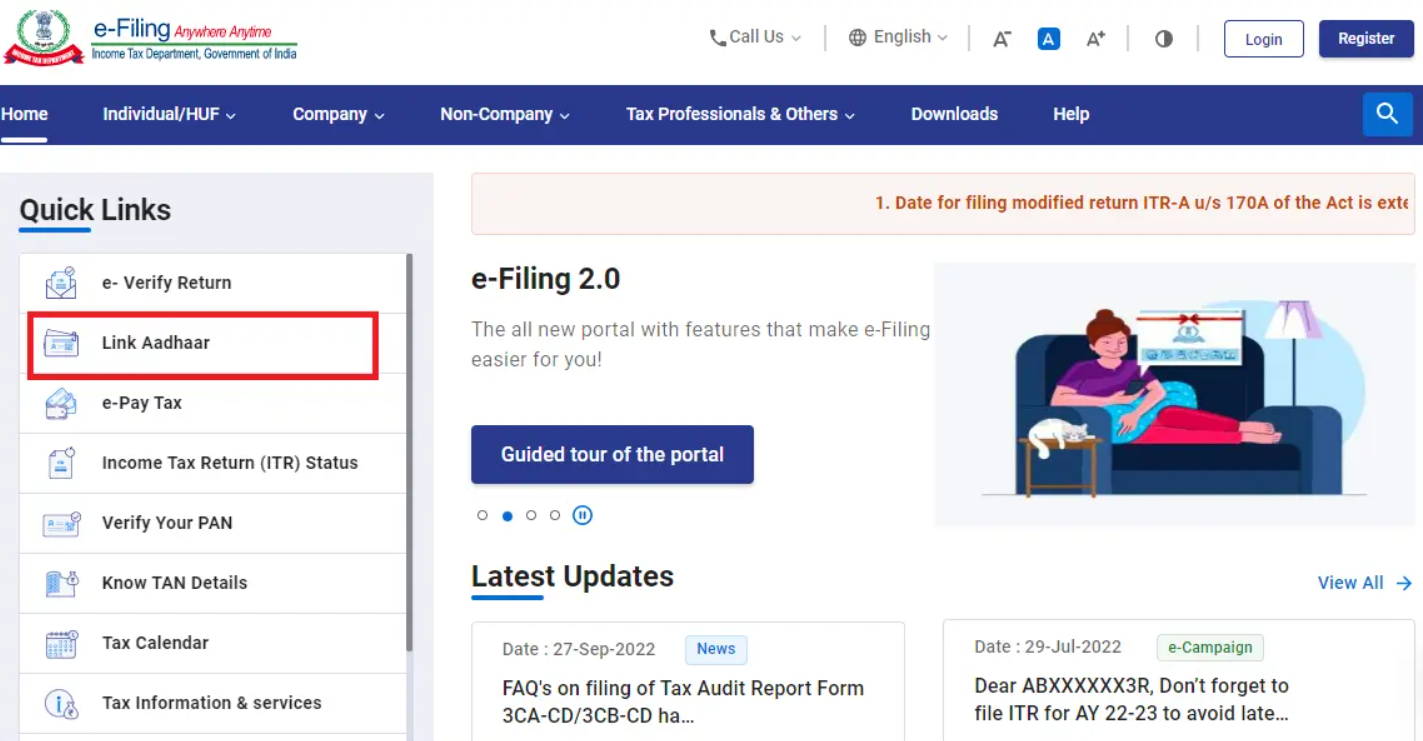Open the Downloads menu item
The width and height of the screenshot is (1423, 741).
954,114
